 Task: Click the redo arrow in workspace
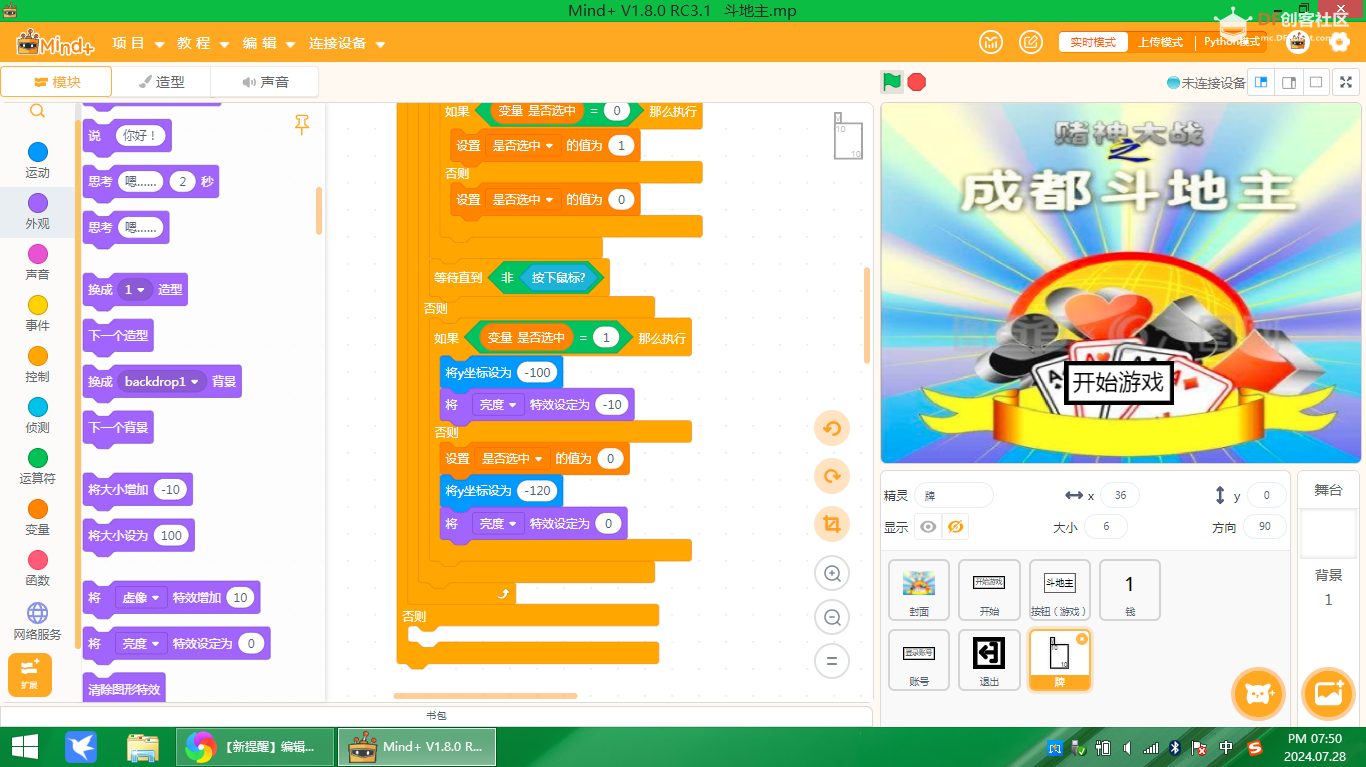(831, 476)
